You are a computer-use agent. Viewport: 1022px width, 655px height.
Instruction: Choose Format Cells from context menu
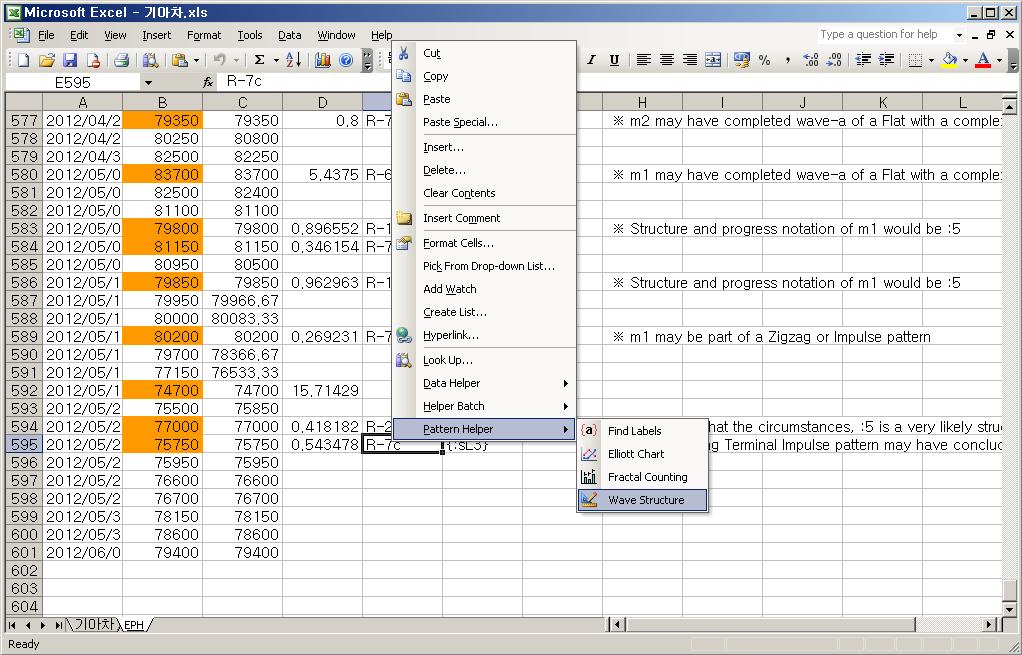click(x=459, y=242)
